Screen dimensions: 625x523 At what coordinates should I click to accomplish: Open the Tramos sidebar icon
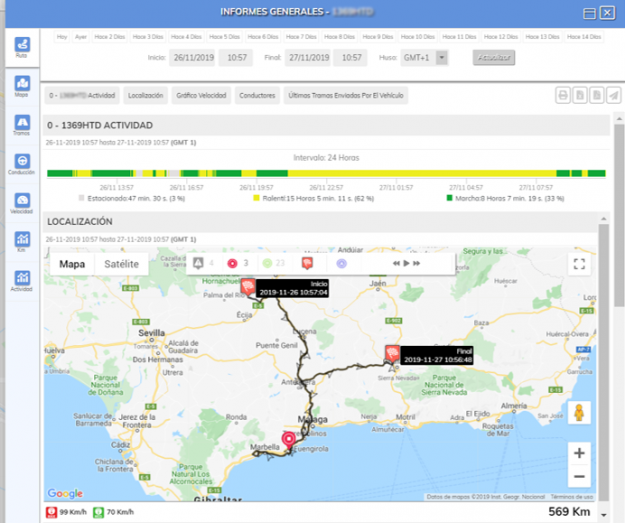(22, 124)
